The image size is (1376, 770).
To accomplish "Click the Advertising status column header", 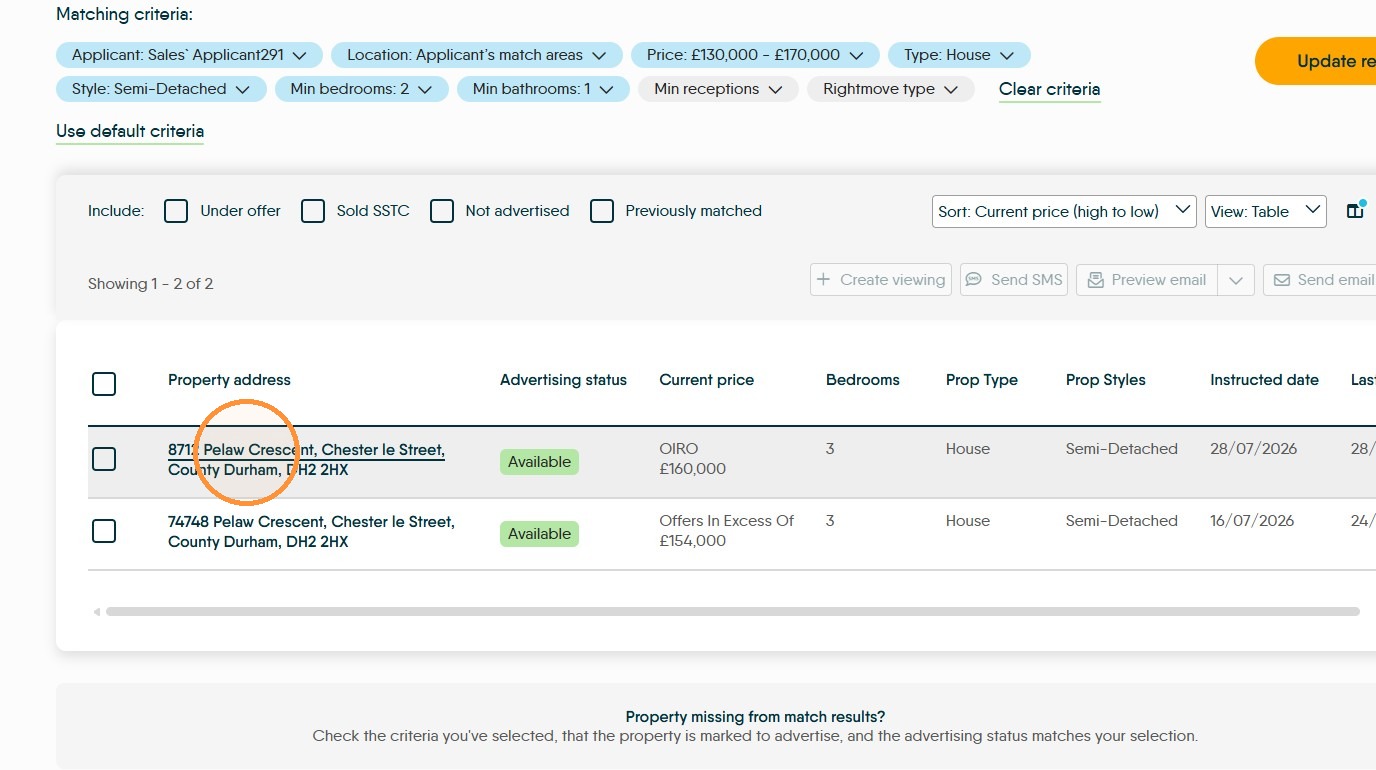I will [563, 380].
